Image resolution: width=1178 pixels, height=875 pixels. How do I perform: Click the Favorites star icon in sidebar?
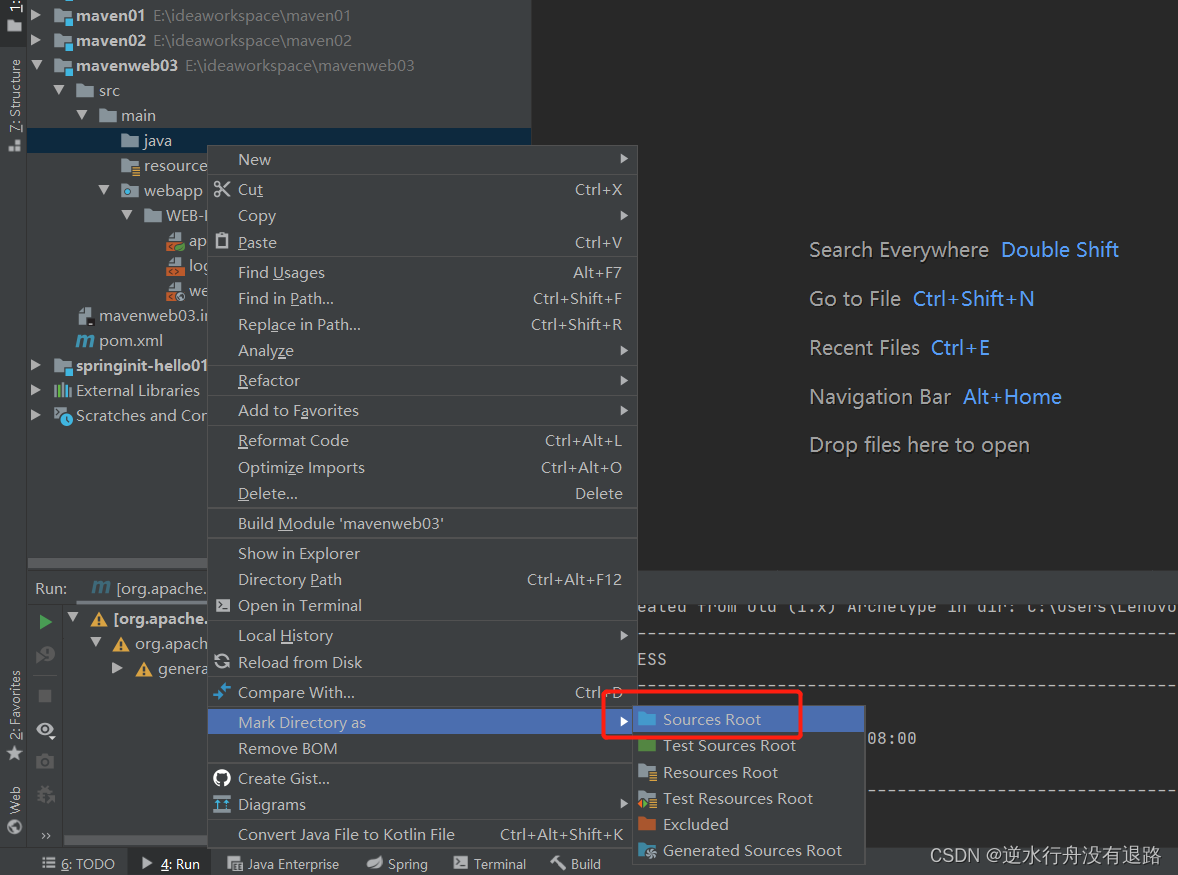[x=14, y=753]
